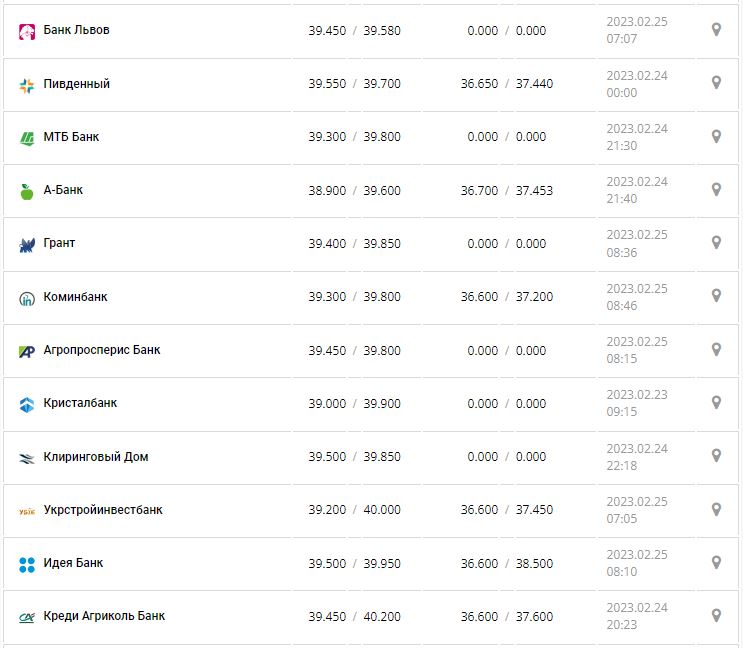Click the Коминбанк bank name
The height and width of the screenshot is (648, 743).
[76, 297]
